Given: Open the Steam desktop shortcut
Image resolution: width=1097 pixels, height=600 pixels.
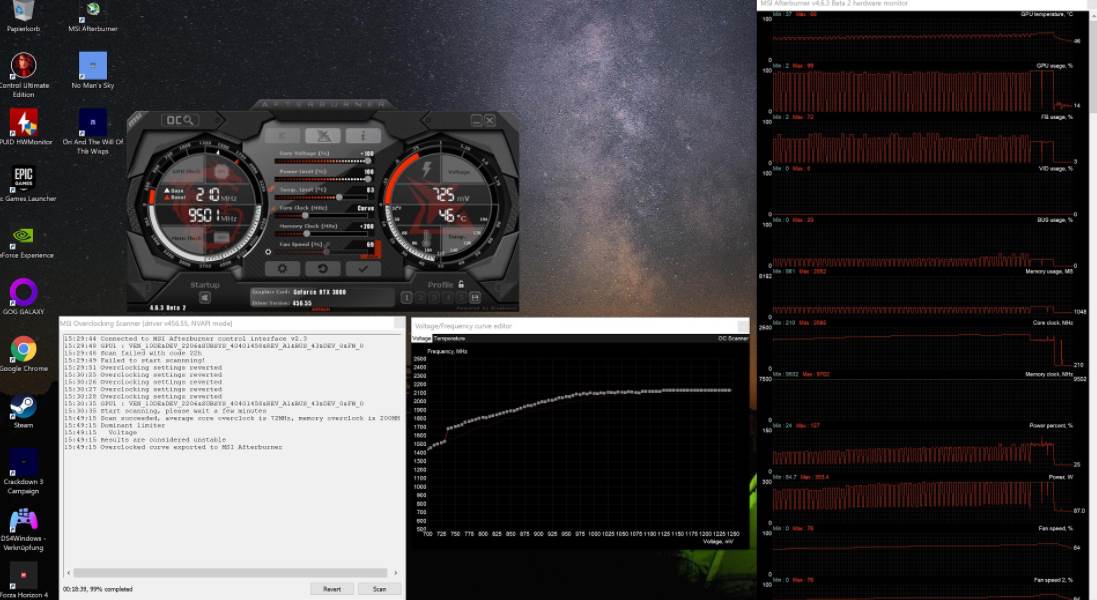Looking at the screenshot, I should pos(23,410).
